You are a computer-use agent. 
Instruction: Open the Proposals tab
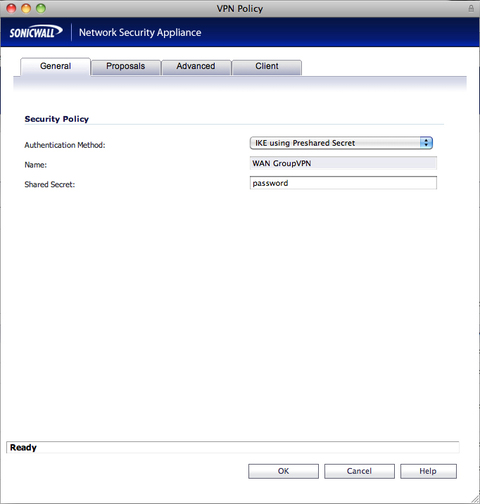pyautogui.click(x=126, y=67)
